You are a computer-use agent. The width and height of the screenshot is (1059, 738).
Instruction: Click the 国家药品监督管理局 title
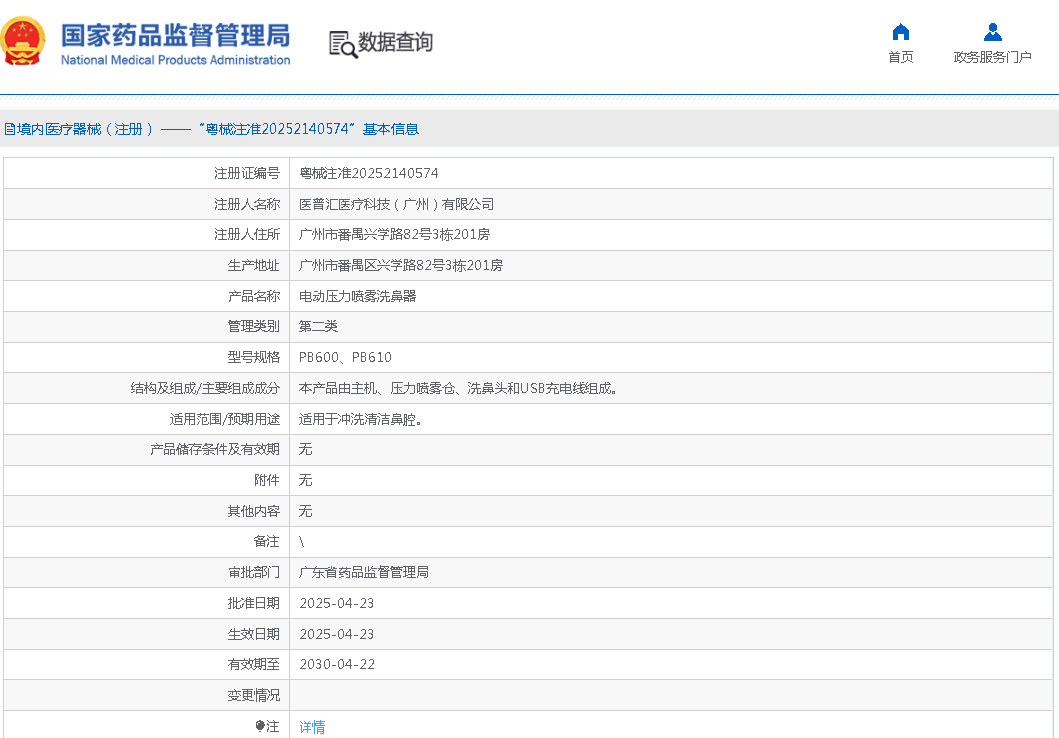click(176, 35)
